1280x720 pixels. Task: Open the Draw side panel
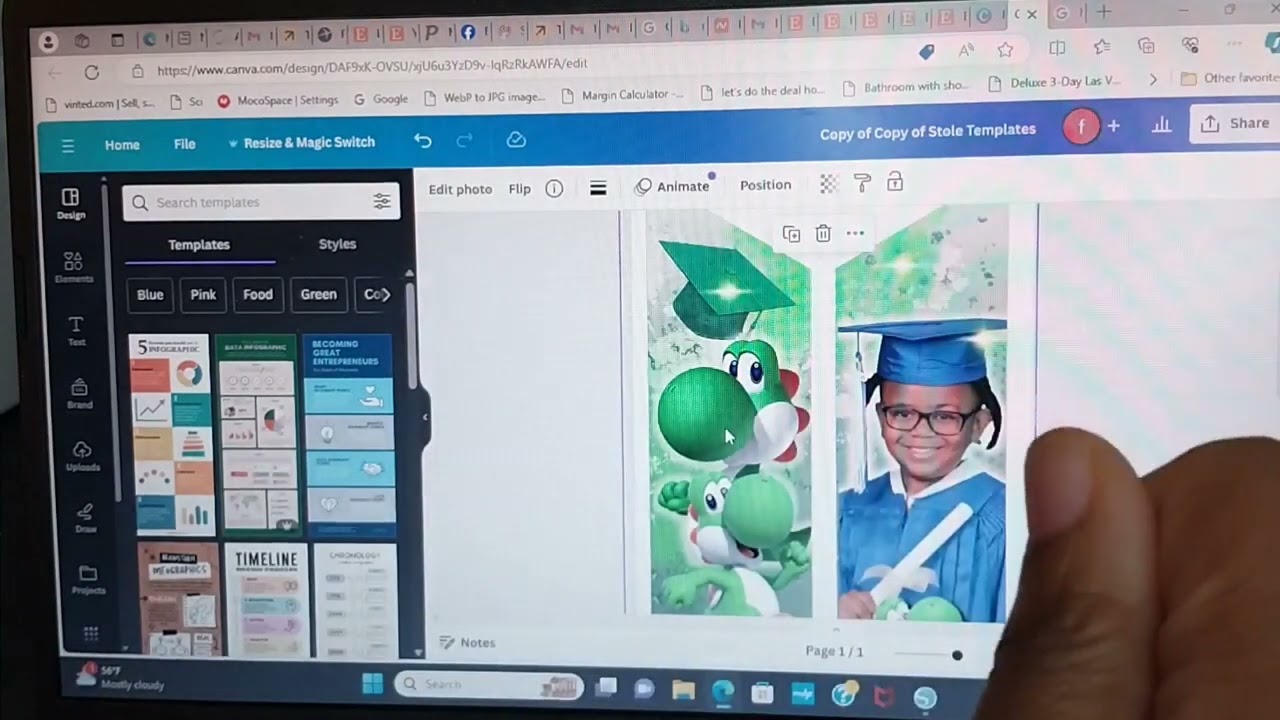[x=85, y=517]
